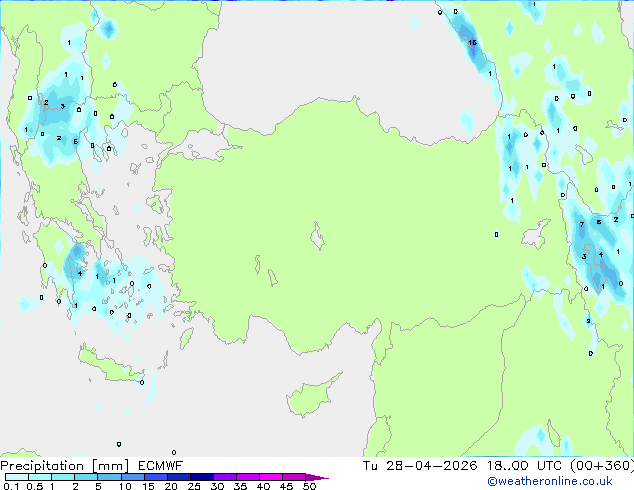Click the legend scale label 40
Image resolution: width=634 pixels, height=490 pixels.
click(x=263, y=486)
